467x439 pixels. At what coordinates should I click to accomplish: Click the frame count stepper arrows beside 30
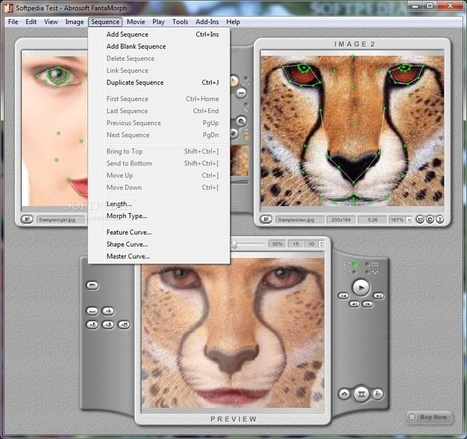(x=321, y=244)
